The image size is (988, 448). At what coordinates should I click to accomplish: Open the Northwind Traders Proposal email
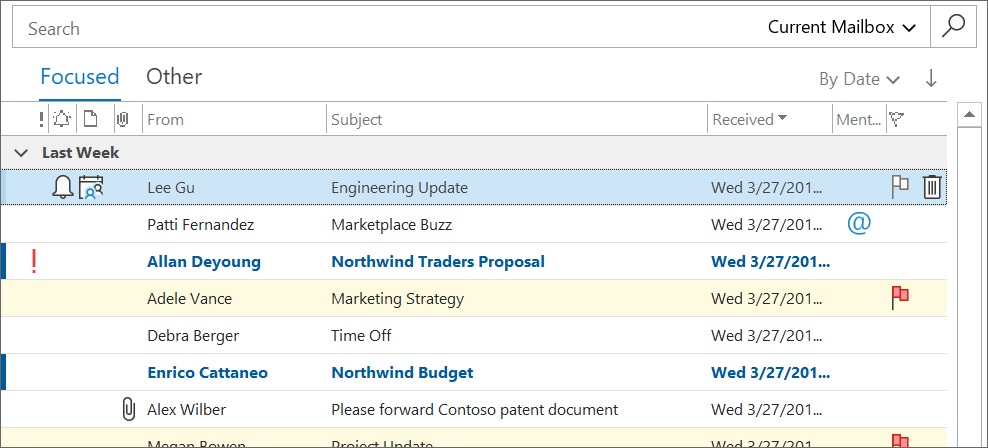[438, 262]
